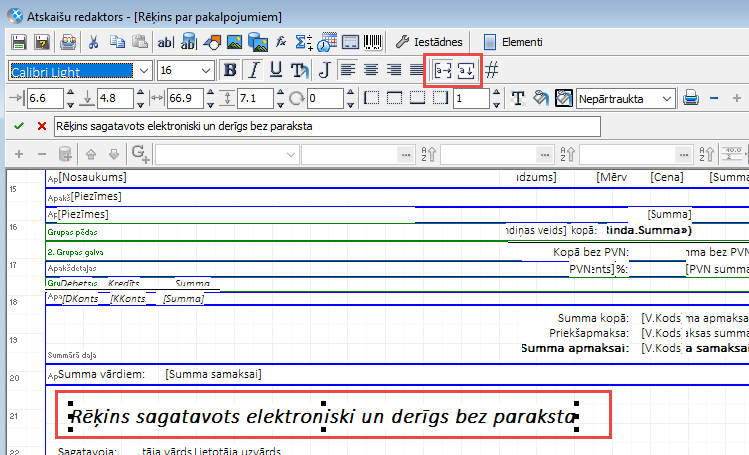Insert a picture element
This screenshot has height=455, width=749.
[235, 42]
